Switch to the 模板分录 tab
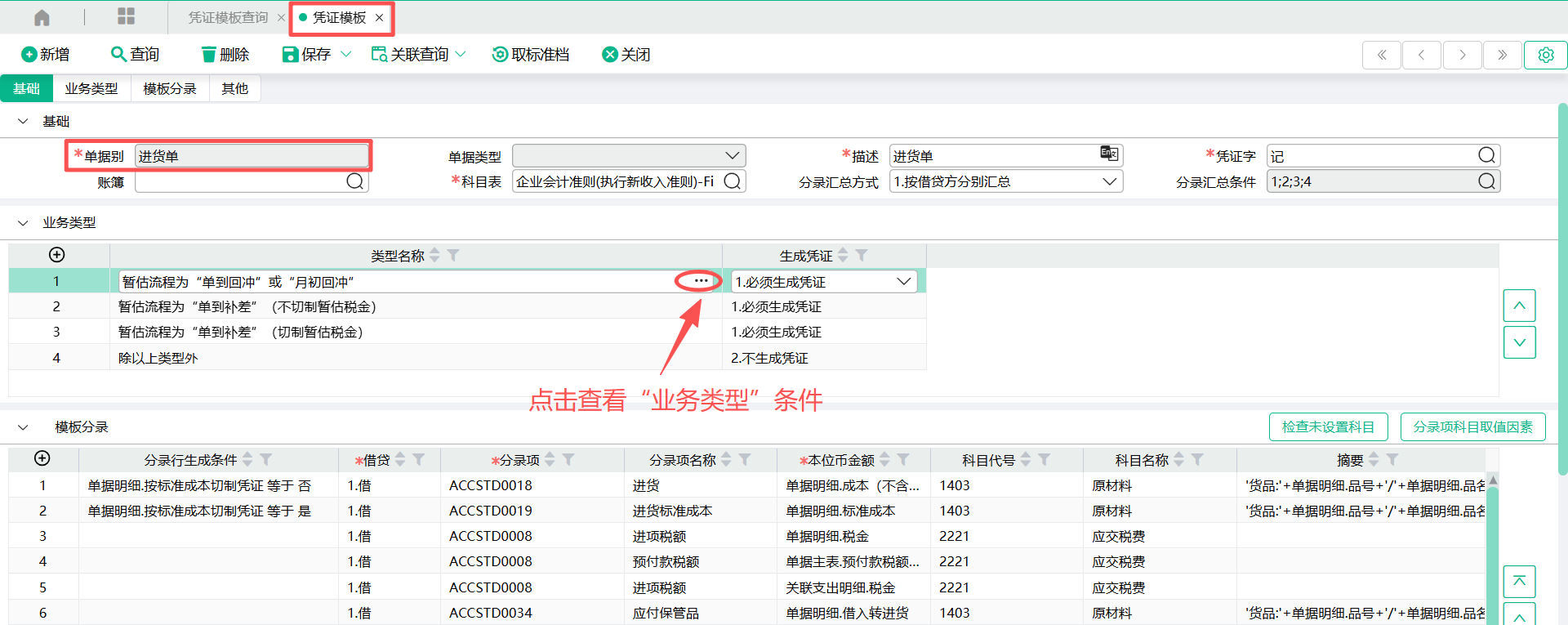The width and height of the screenshot is (1568, 625). coord(170,88)
